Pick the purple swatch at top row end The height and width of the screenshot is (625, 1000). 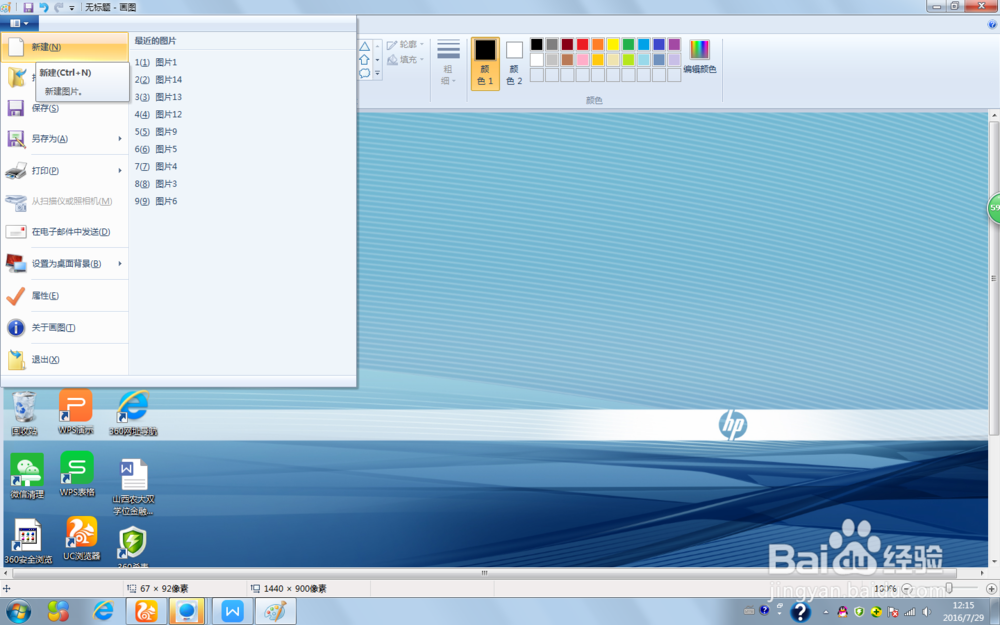674,44
